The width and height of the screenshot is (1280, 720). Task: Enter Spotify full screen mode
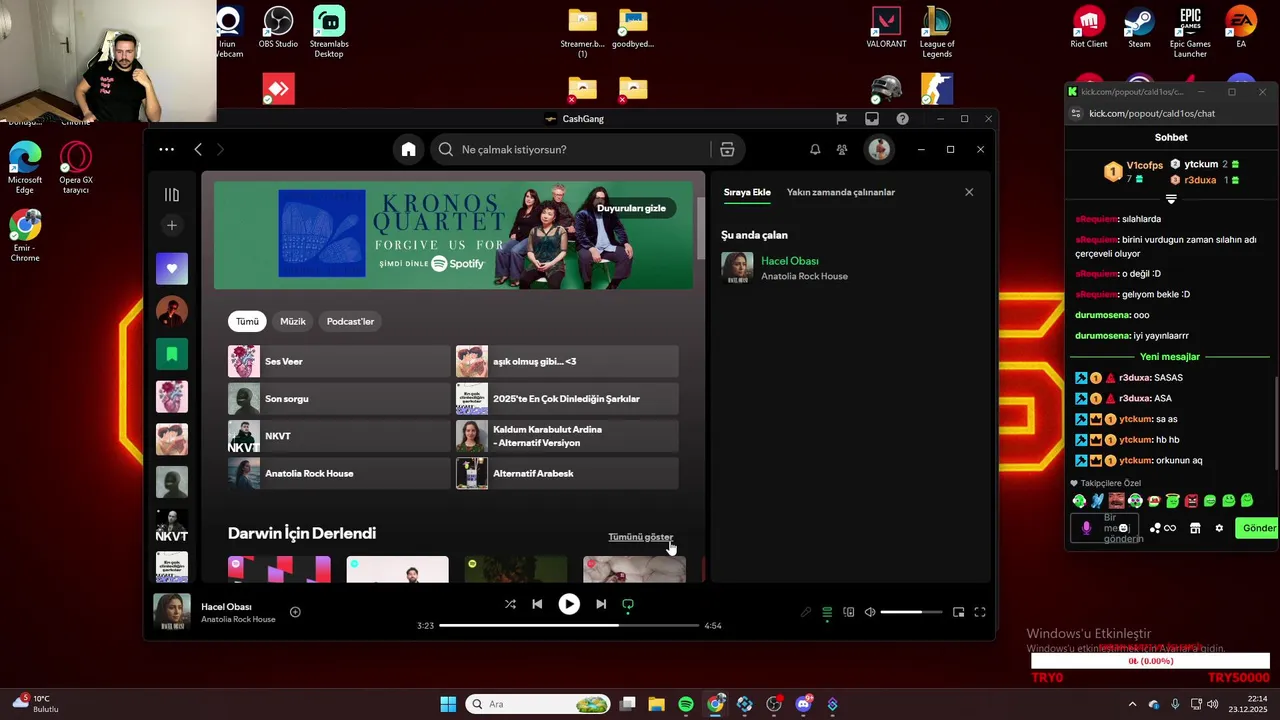coord(980,612)
